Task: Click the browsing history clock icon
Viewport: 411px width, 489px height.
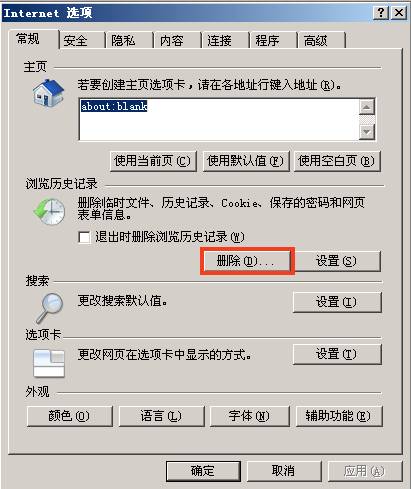Action: click(50, 211)
